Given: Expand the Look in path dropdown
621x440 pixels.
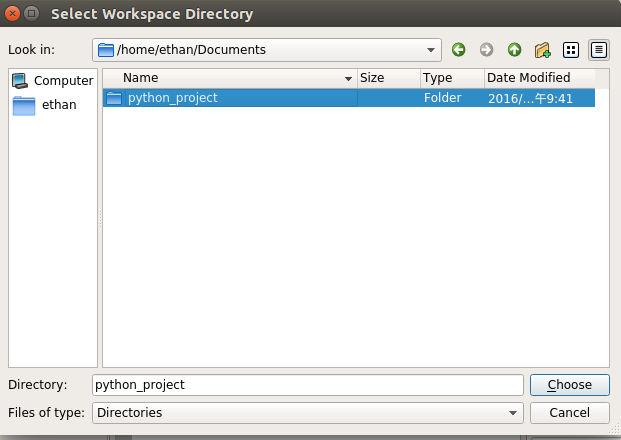Looking at the screenshot, I should [x=431, y=49].
